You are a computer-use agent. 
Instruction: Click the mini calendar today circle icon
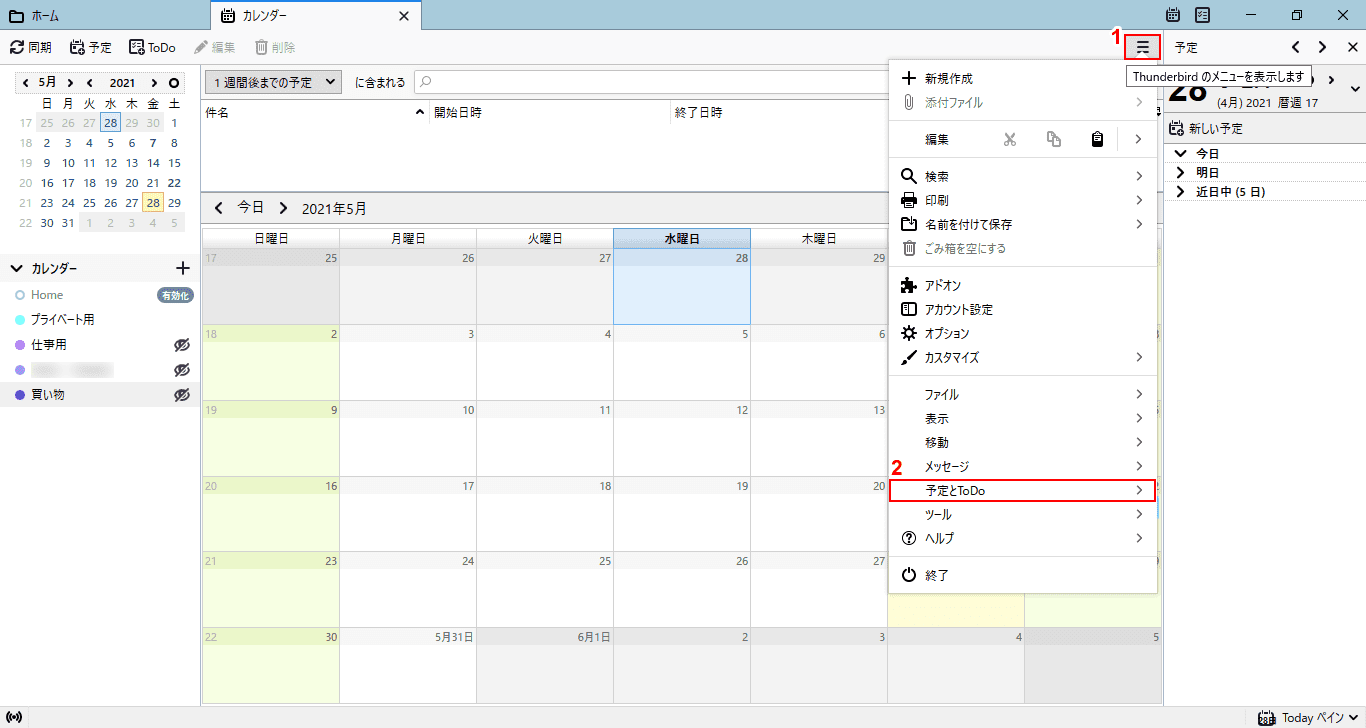click(x=174, y=83)
